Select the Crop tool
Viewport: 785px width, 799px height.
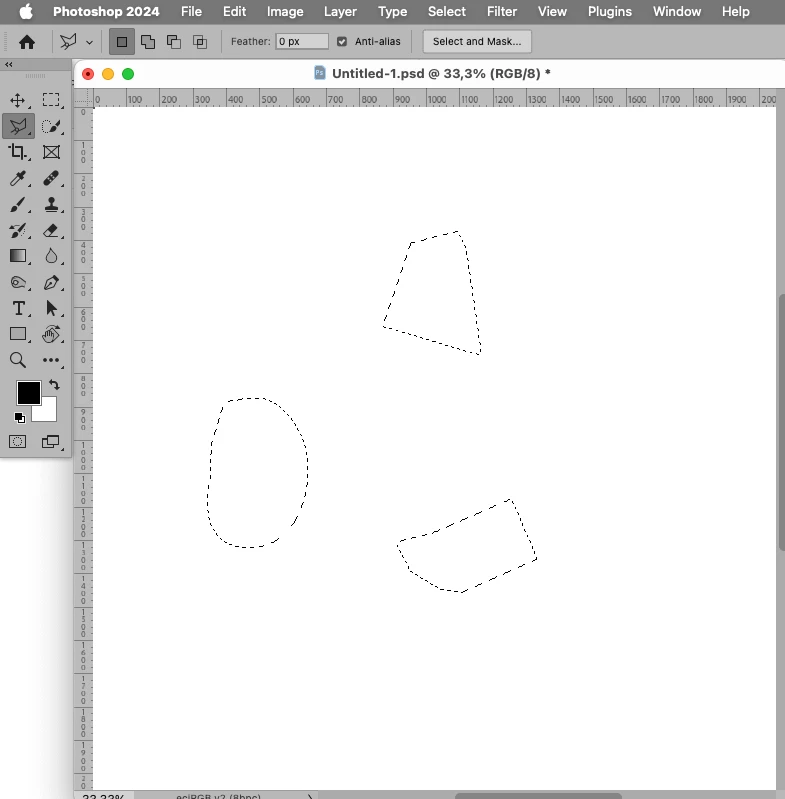point(18,152)
